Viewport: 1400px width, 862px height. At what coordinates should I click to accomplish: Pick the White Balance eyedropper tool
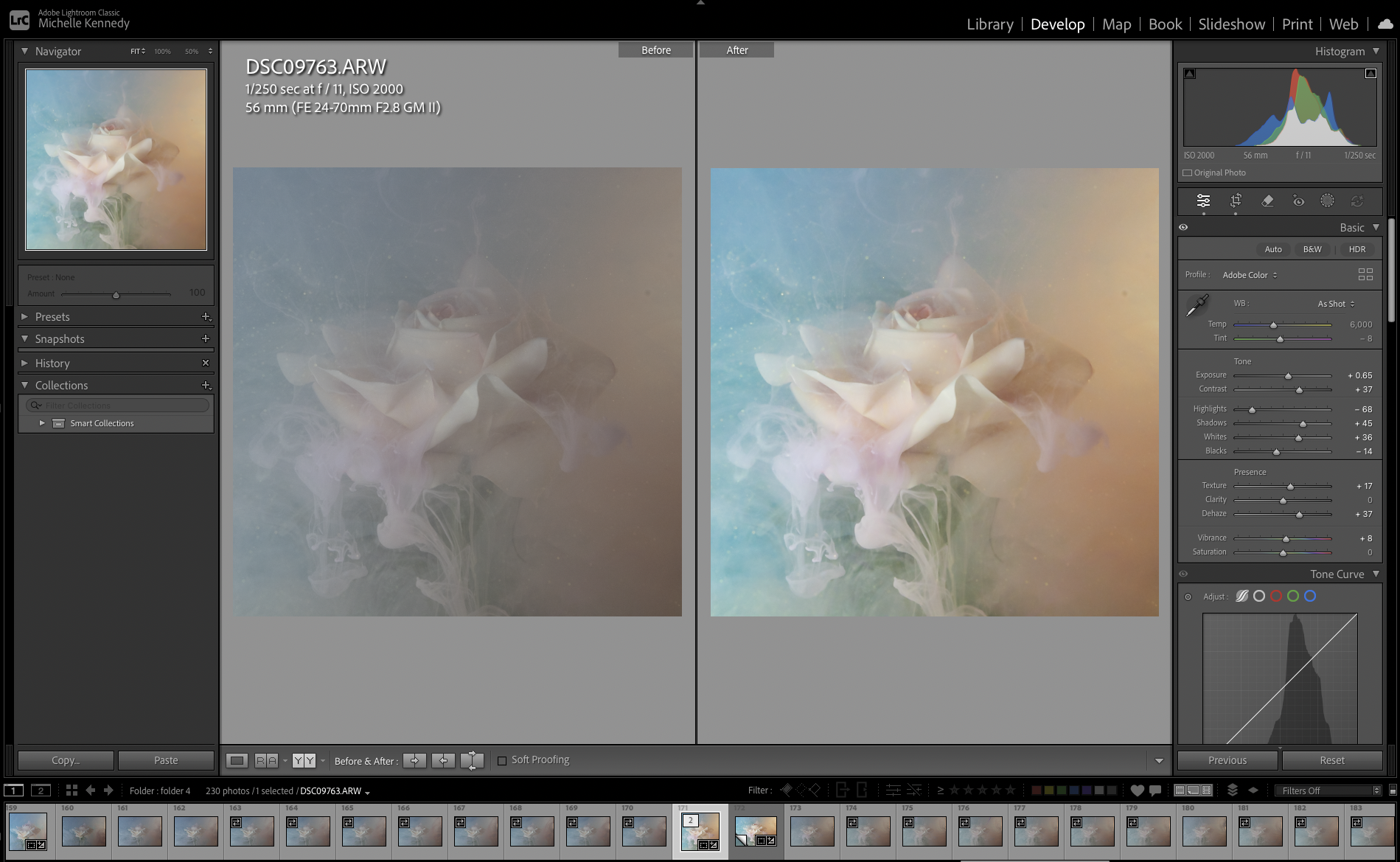pos(1197,305)
